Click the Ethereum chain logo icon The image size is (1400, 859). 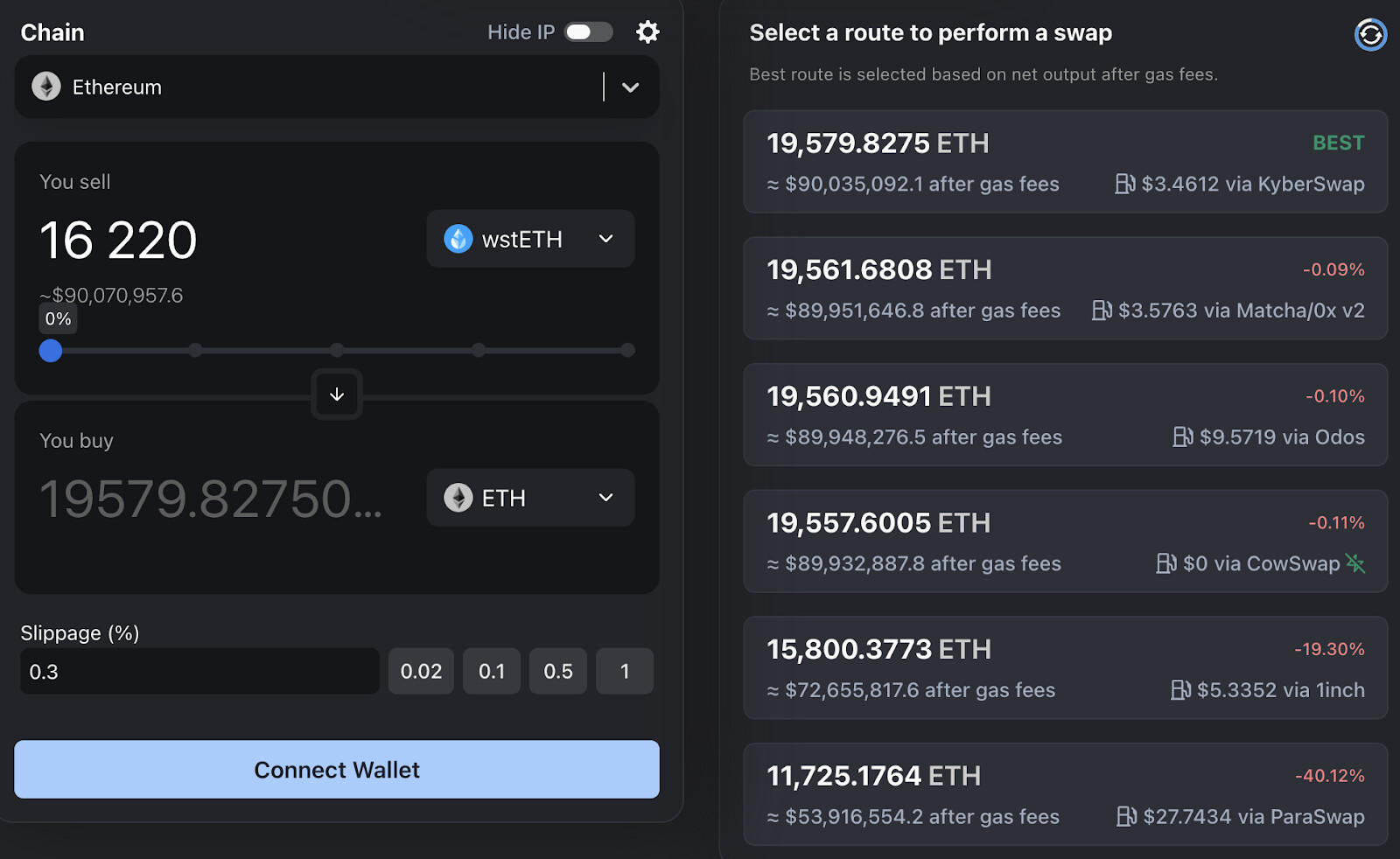click(x=46, y=87)
